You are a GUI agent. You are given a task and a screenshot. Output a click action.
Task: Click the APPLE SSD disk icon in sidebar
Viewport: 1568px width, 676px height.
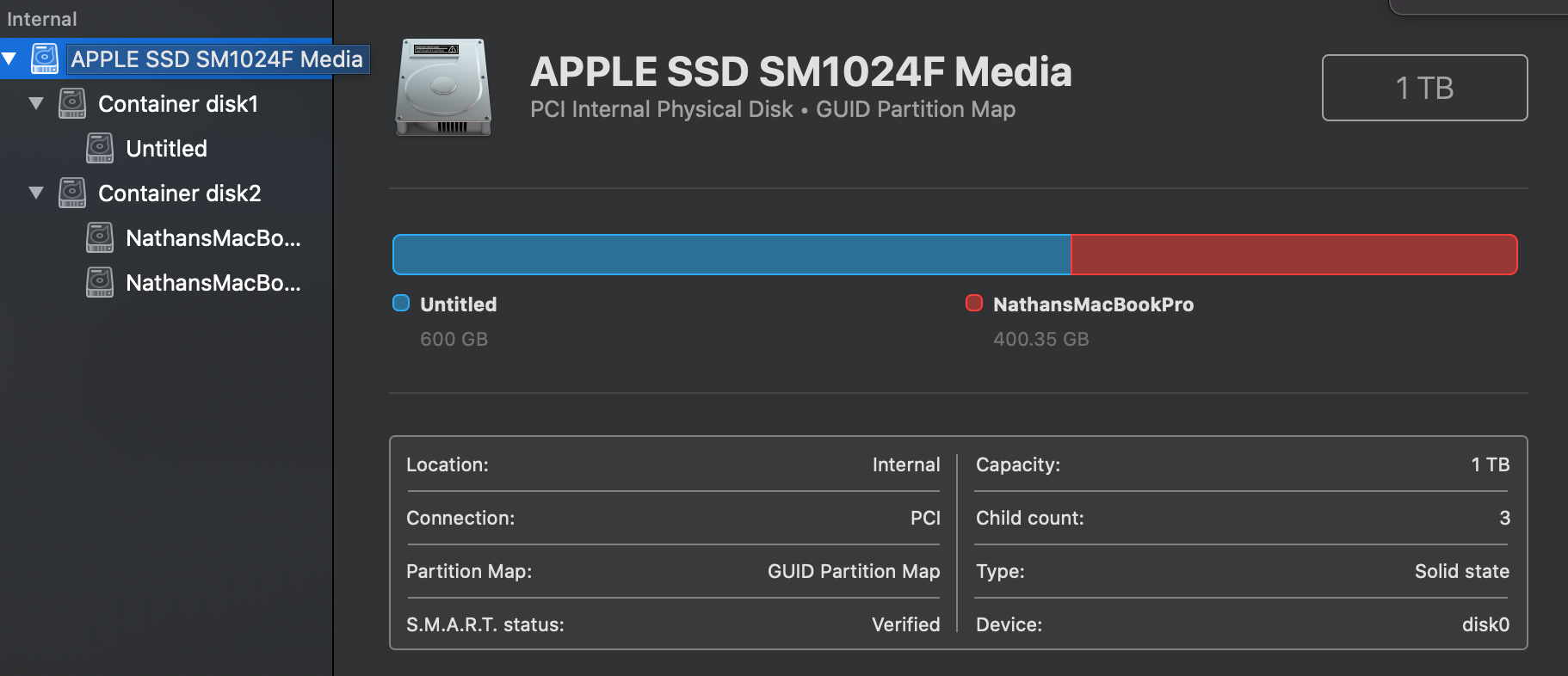point(45,58)
